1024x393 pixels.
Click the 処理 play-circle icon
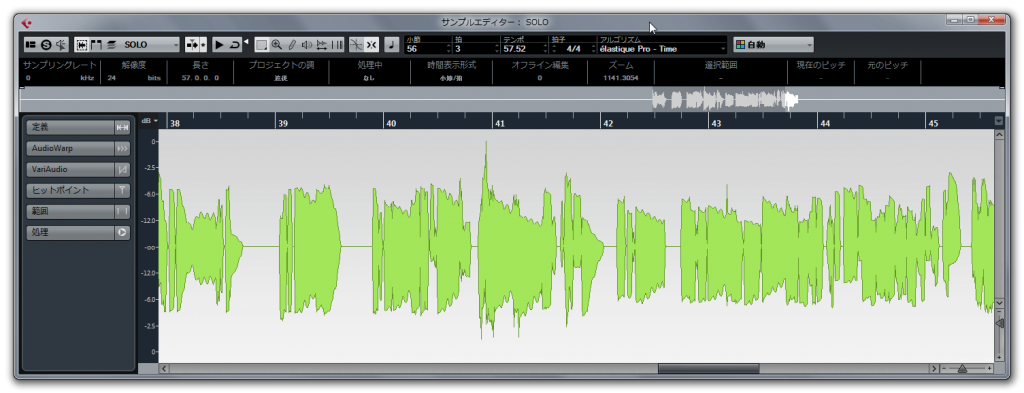tap(122, 232)
